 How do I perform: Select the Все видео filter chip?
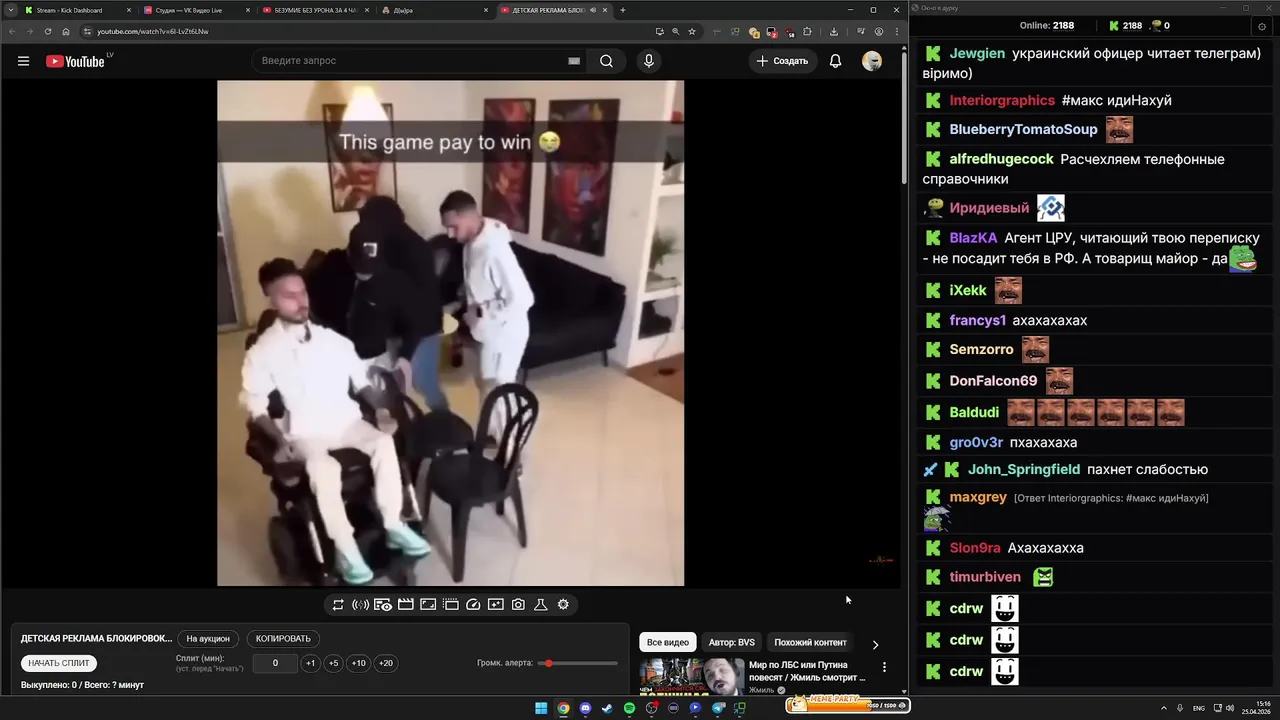(x=667, y=642)
